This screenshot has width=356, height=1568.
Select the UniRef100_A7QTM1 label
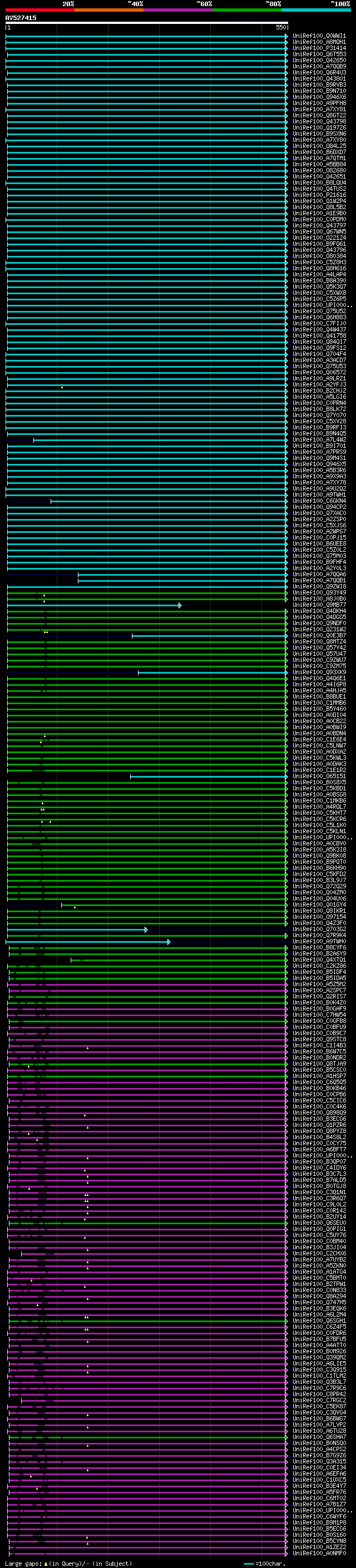[x=319, y=159]
